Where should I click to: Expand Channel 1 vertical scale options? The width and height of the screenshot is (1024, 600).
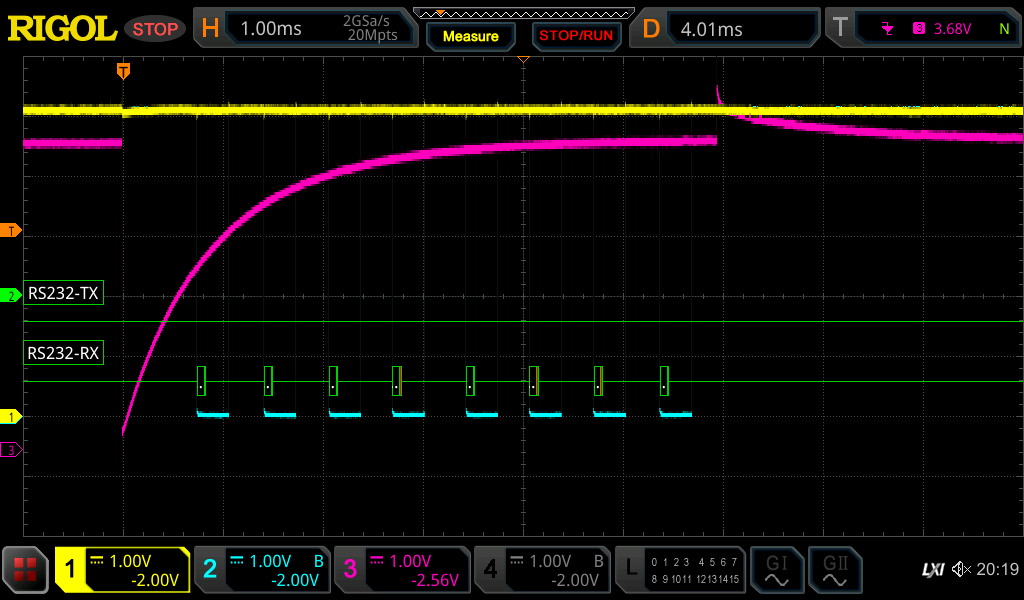pos(122,570)
